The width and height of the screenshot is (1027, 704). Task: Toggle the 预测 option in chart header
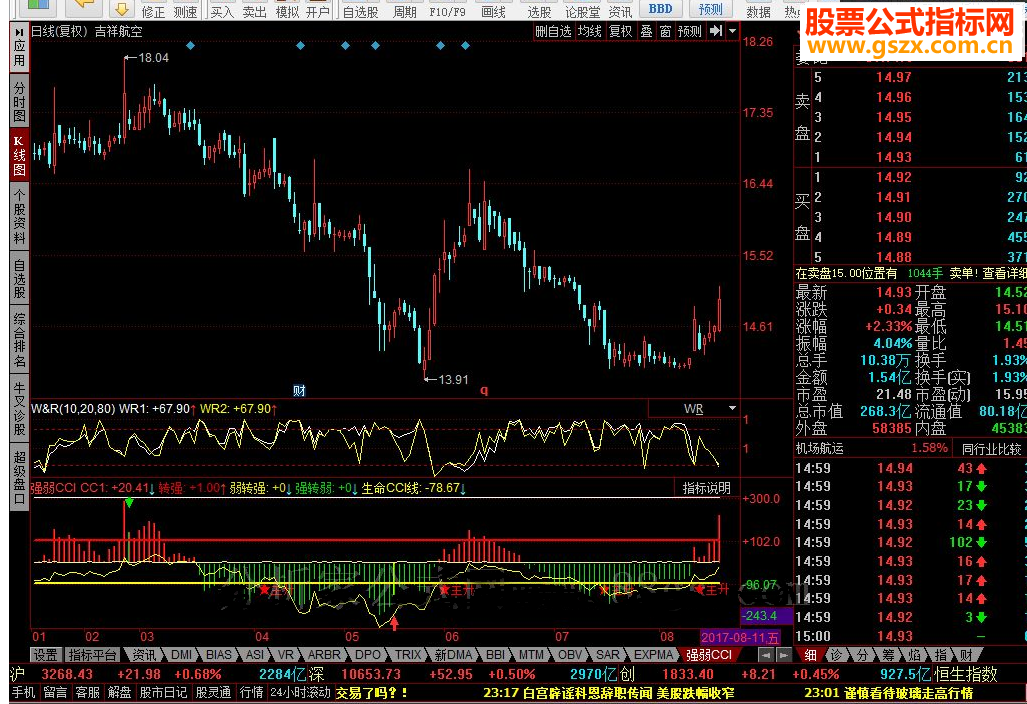690,31
